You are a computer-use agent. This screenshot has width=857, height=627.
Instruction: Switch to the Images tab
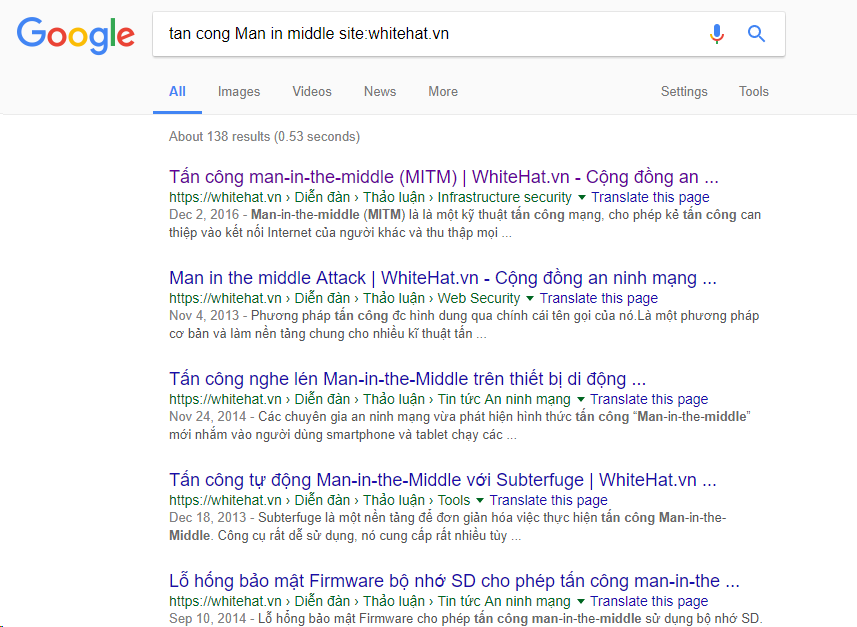point(239,91)
